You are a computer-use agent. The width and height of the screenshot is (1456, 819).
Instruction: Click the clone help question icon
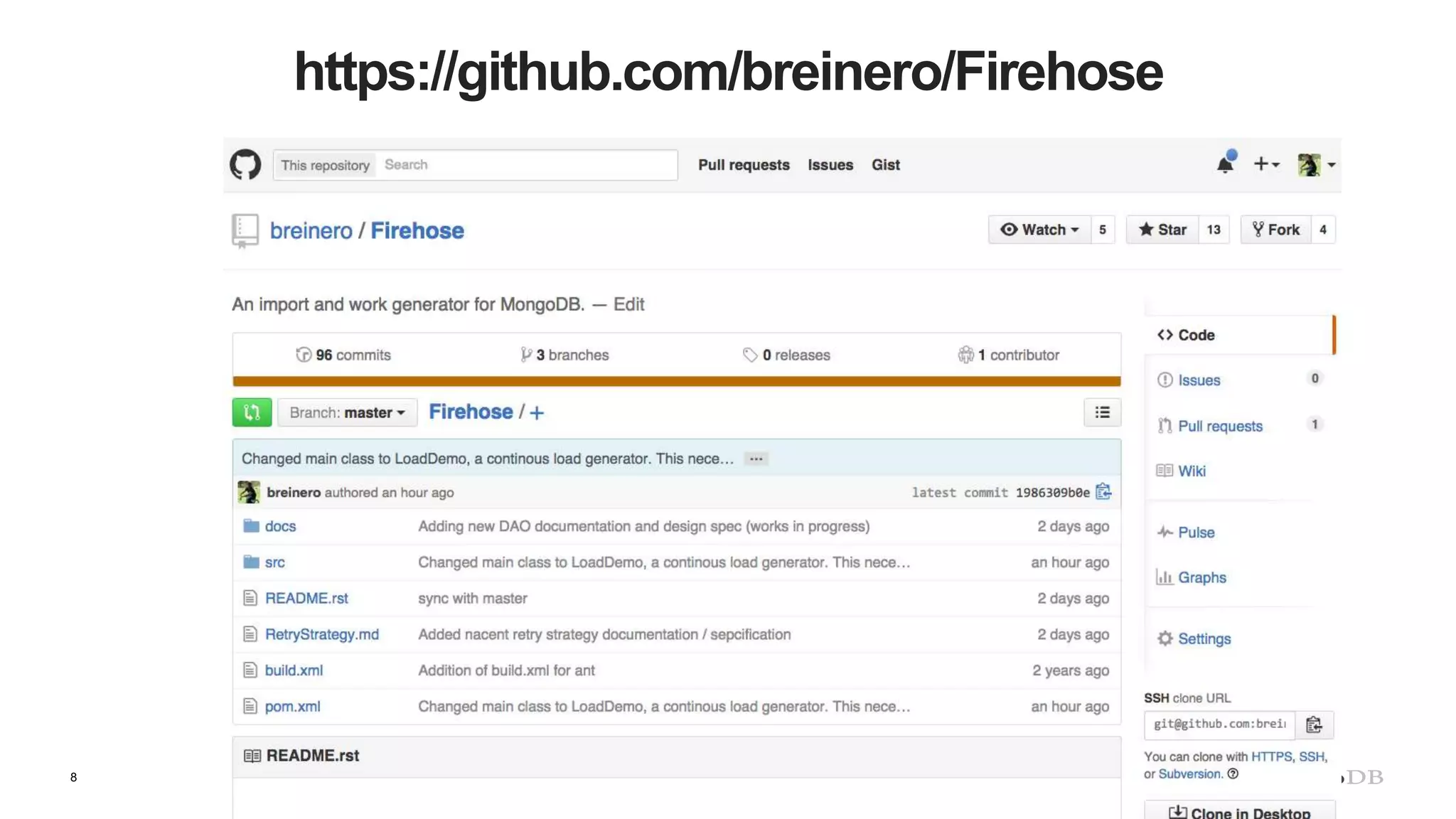point(1233,773)
